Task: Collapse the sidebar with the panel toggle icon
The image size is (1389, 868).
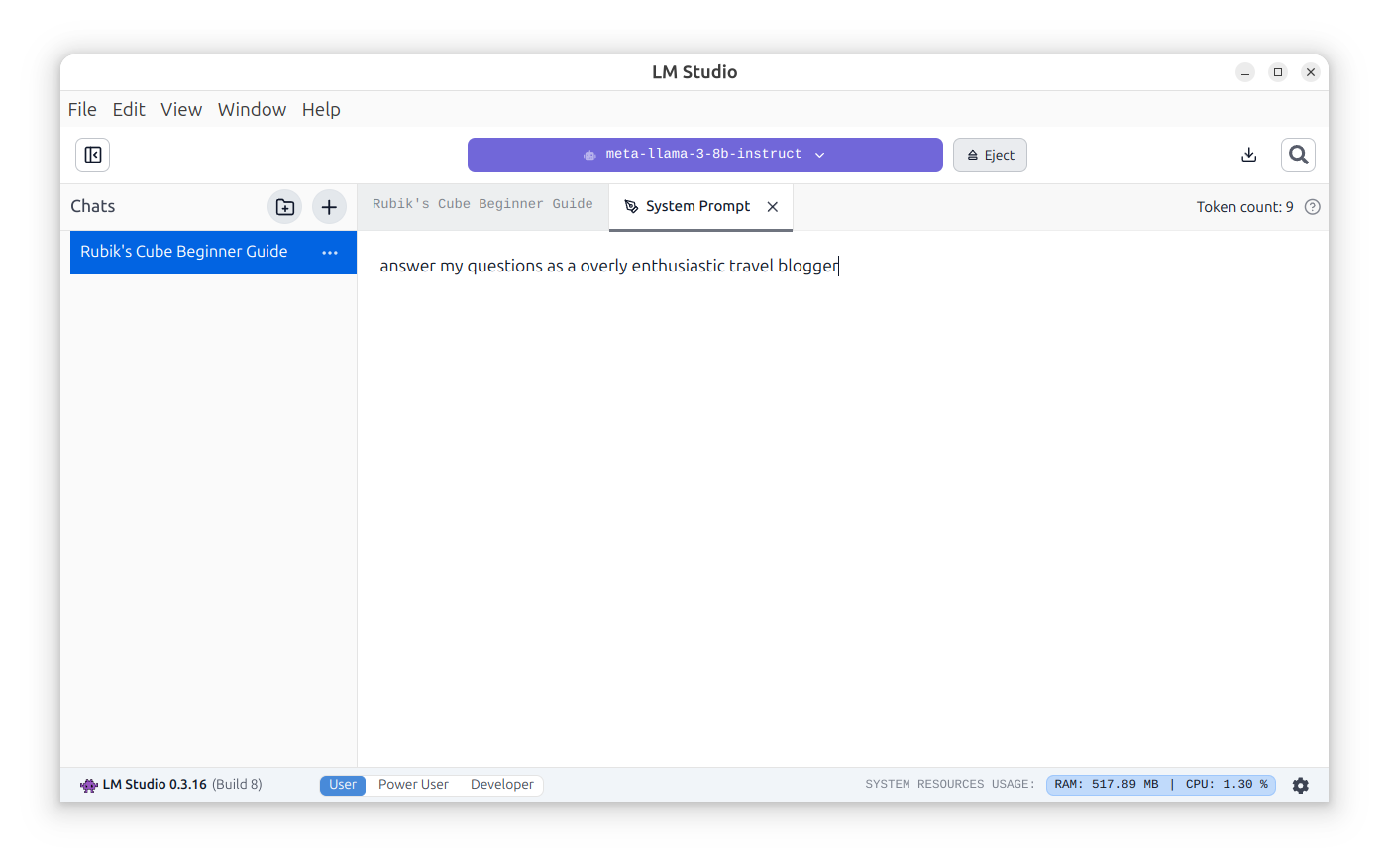Action: point(92,155)
